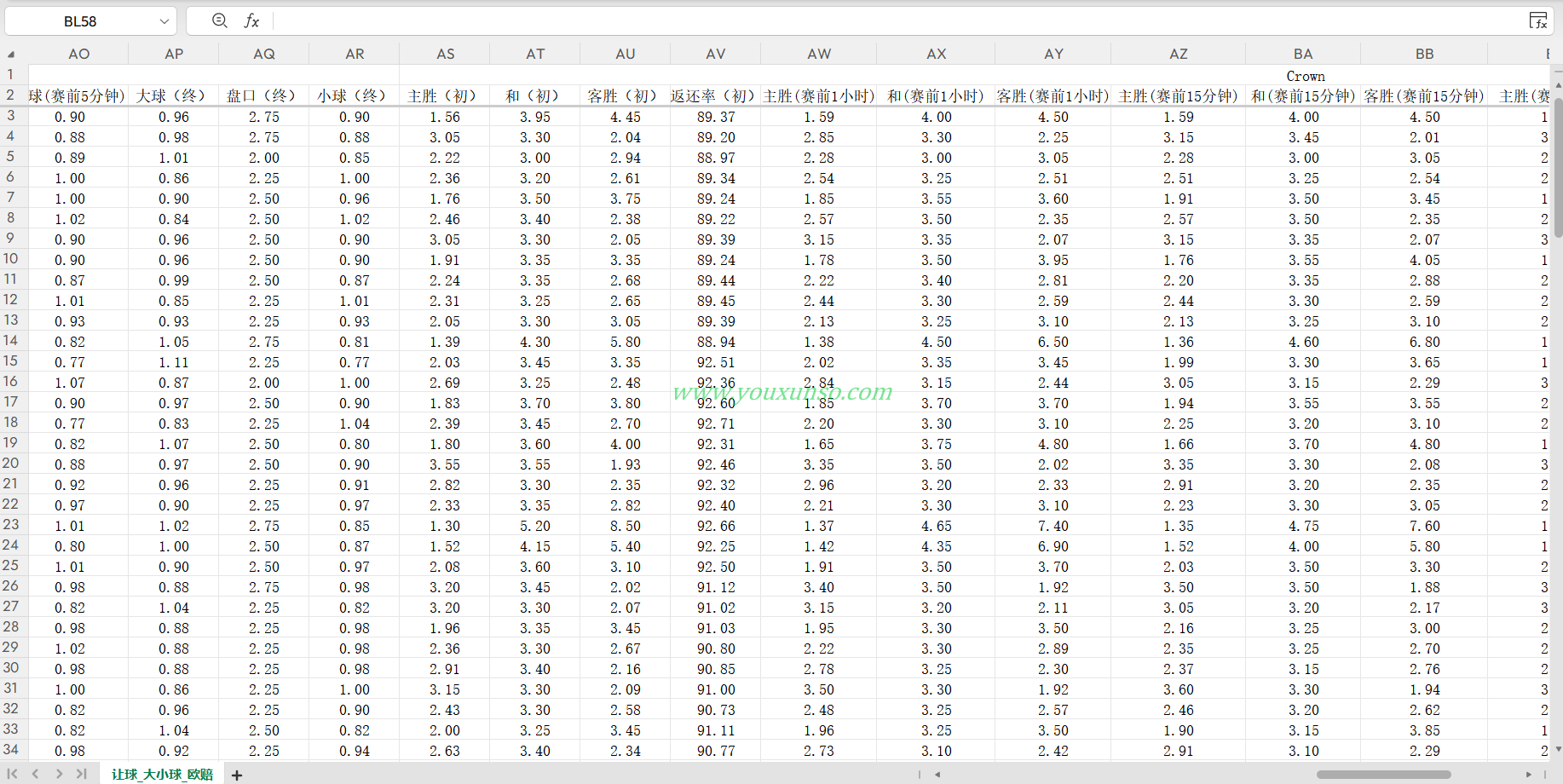Jump to the last sheet with navigation arrow
Image resolution: width=1563 pixels, height=784 pixels.
coord(82,774)
